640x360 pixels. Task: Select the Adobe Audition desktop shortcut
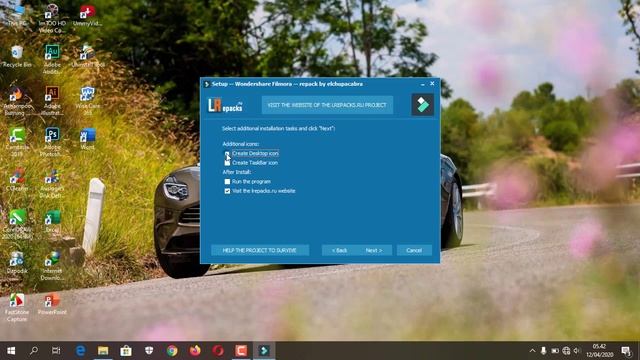(52, 59)
